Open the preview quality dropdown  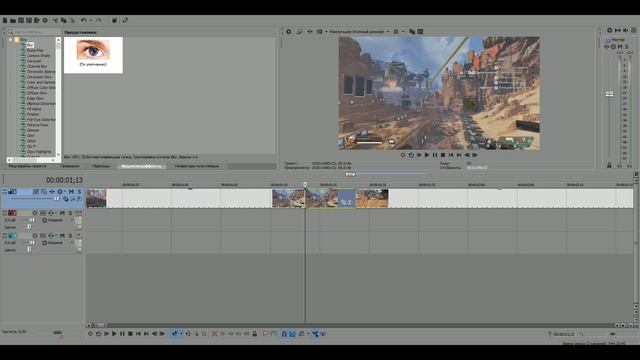359,31
